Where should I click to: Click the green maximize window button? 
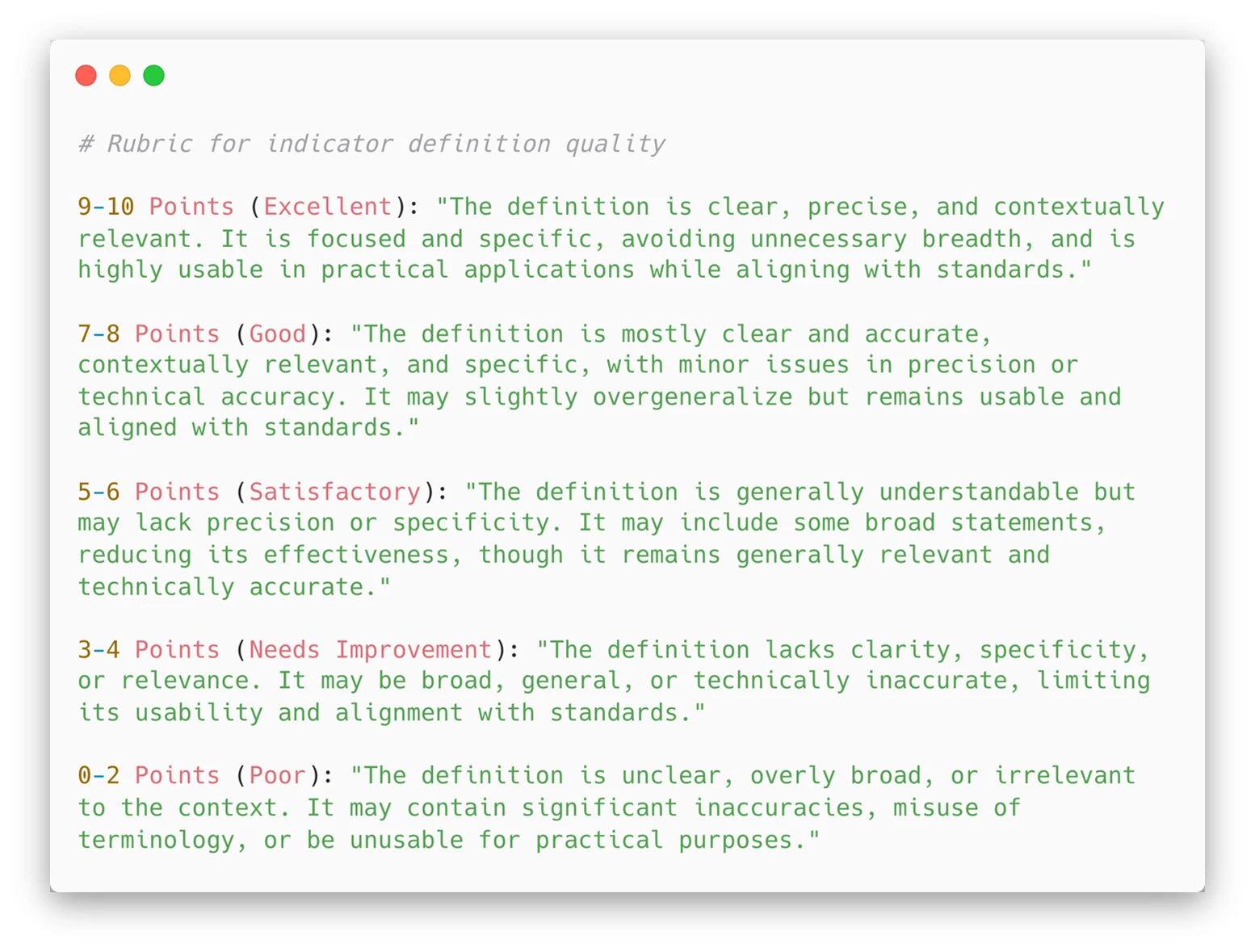click(x=153, y=76)
